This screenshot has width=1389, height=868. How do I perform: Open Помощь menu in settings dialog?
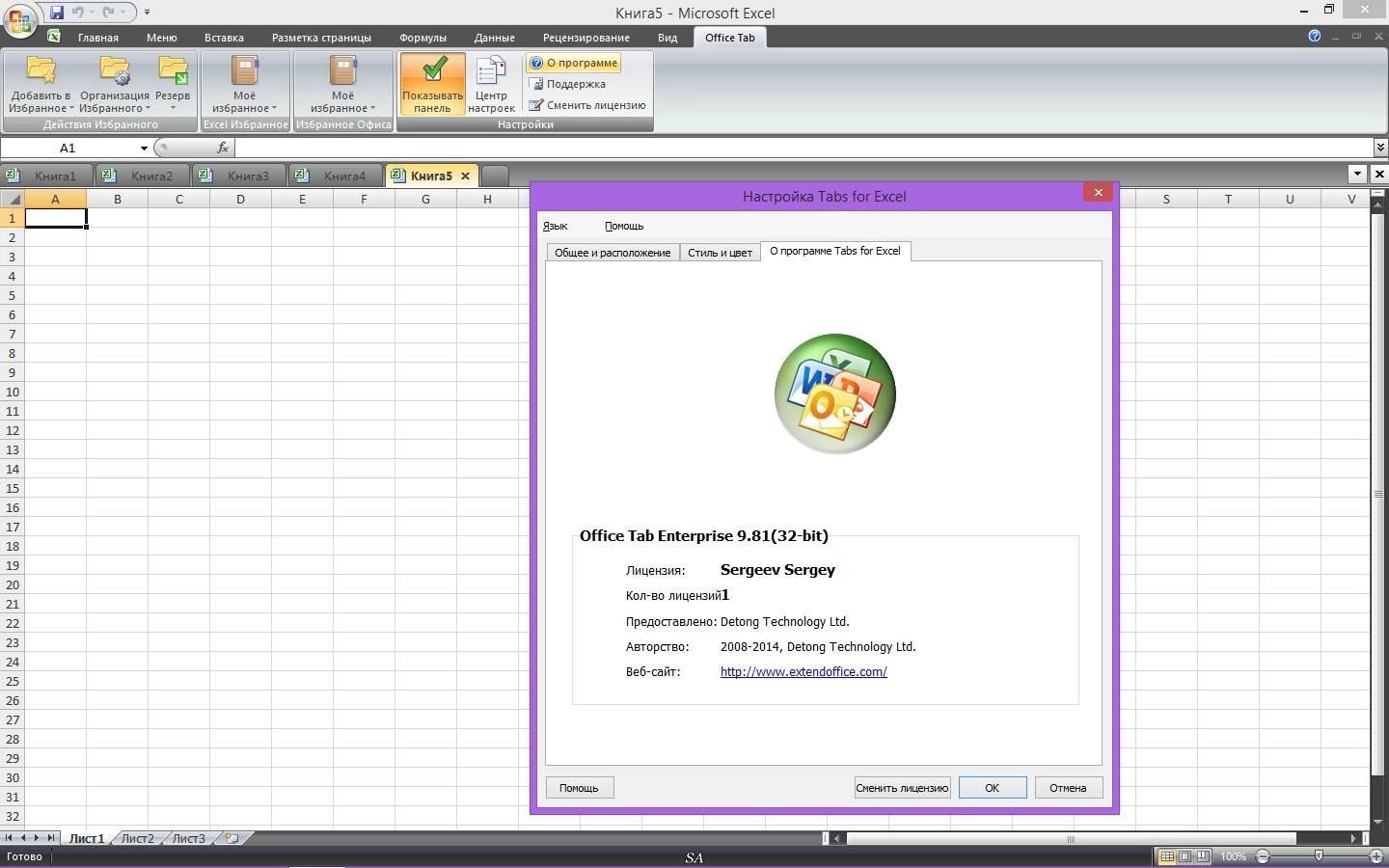tap(624, 226)
